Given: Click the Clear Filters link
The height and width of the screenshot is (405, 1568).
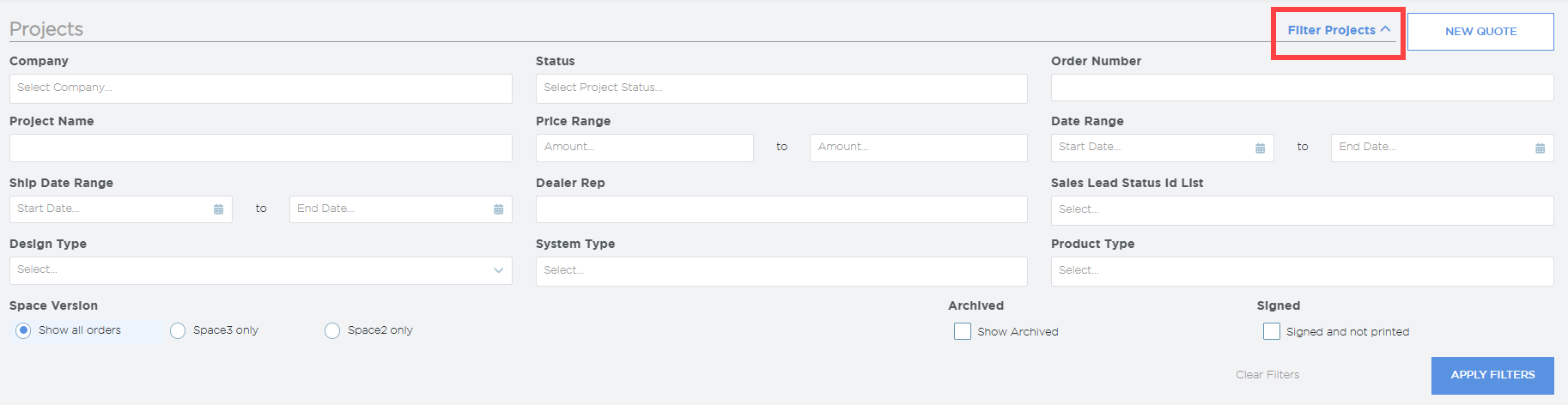Looking at the screenshot, I should (x=1267, y=375).
